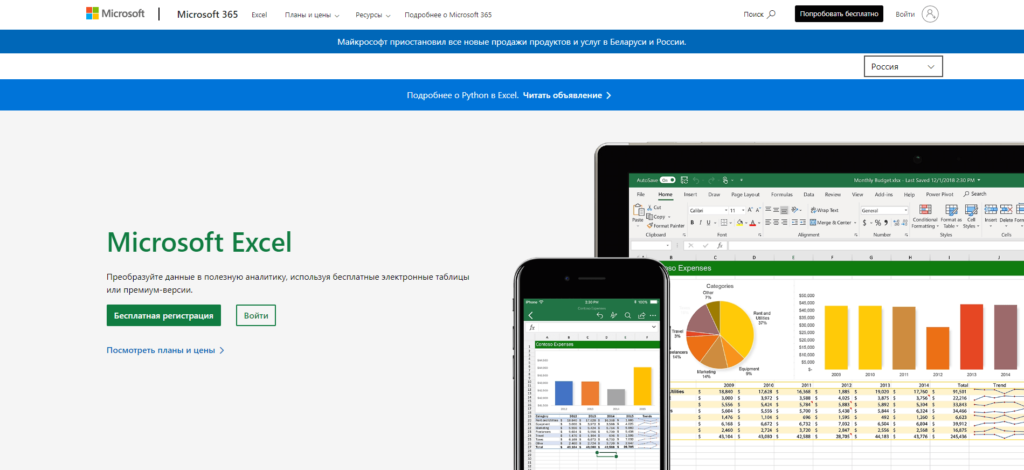Click the outlined Войти button
The width and height of the screenshot is (1024, 470).
click(256, 315)
